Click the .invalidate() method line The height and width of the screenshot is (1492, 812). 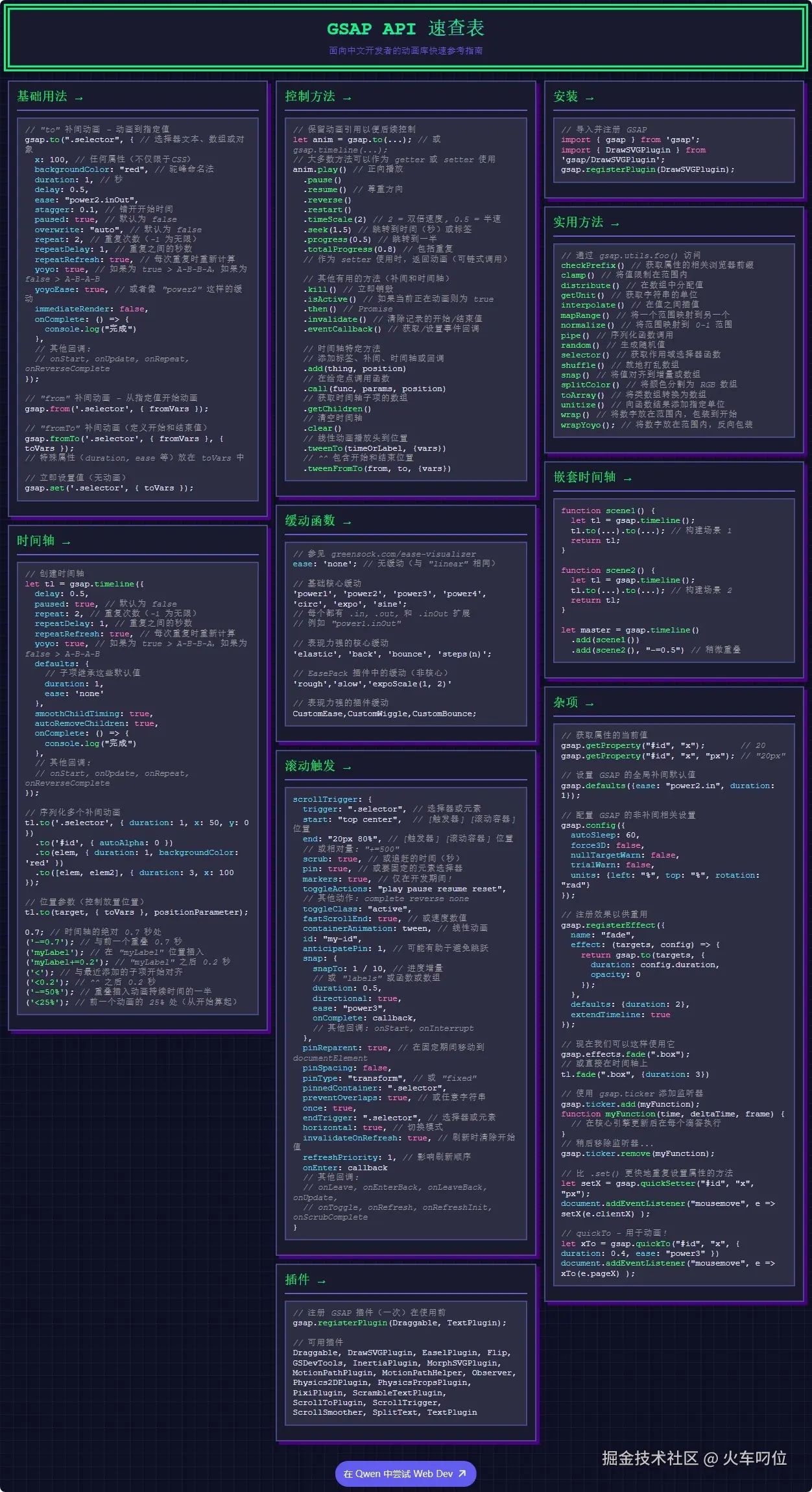coord(392,319)
